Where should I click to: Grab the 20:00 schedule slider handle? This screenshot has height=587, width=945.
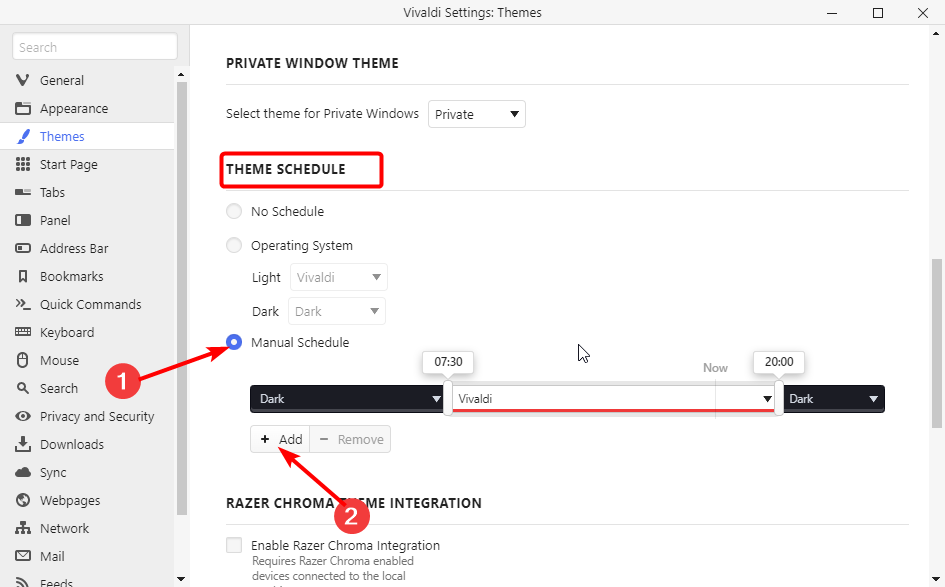point(779,398)
